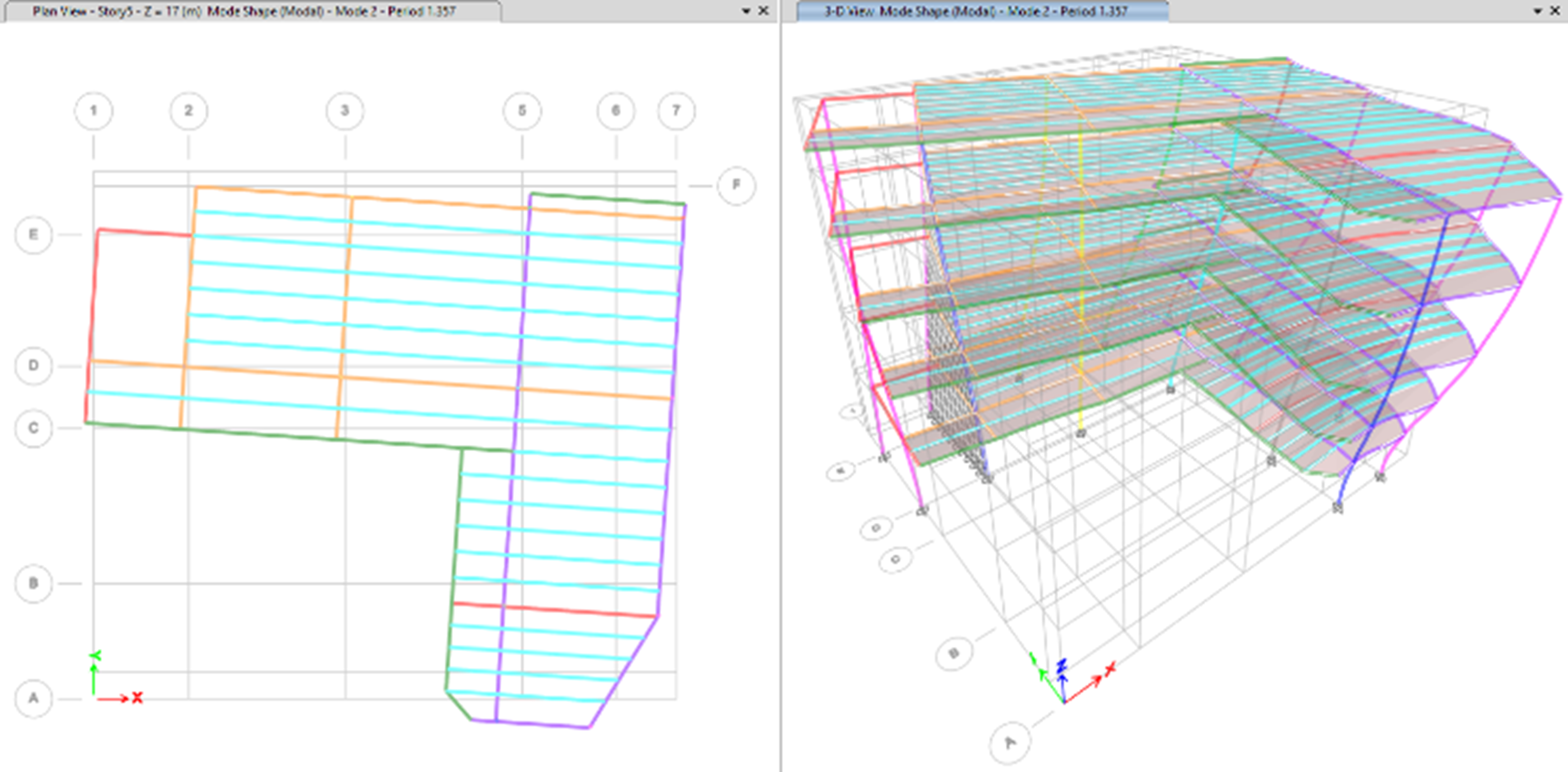The height and width of the screenshot is (772, 1568).
Task: Open the 3-D View window dropdown arrow
Action: pyautogui.click(x=1537, y=11)
